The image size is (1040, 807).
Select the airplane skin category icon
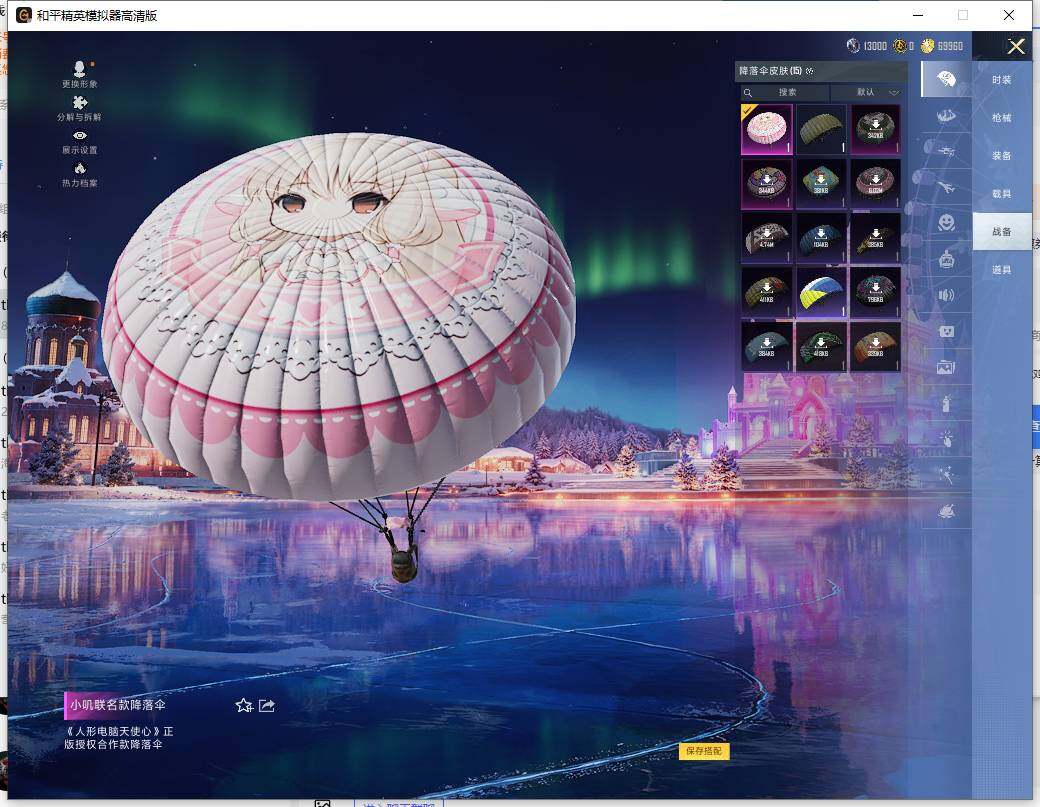[x=946, y=187]
